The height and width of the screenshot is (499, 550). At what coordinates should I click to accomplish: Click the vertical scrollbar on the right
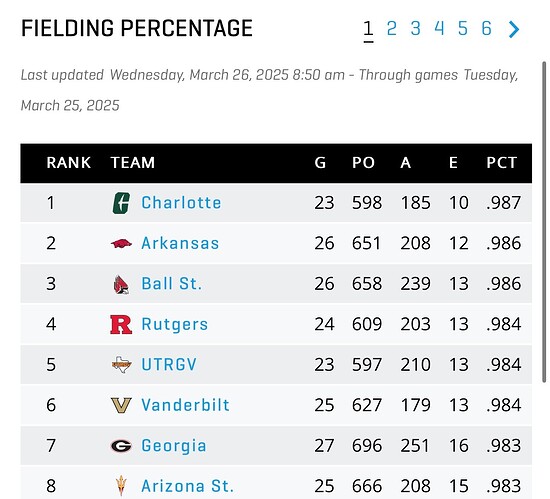coord(544,222)
